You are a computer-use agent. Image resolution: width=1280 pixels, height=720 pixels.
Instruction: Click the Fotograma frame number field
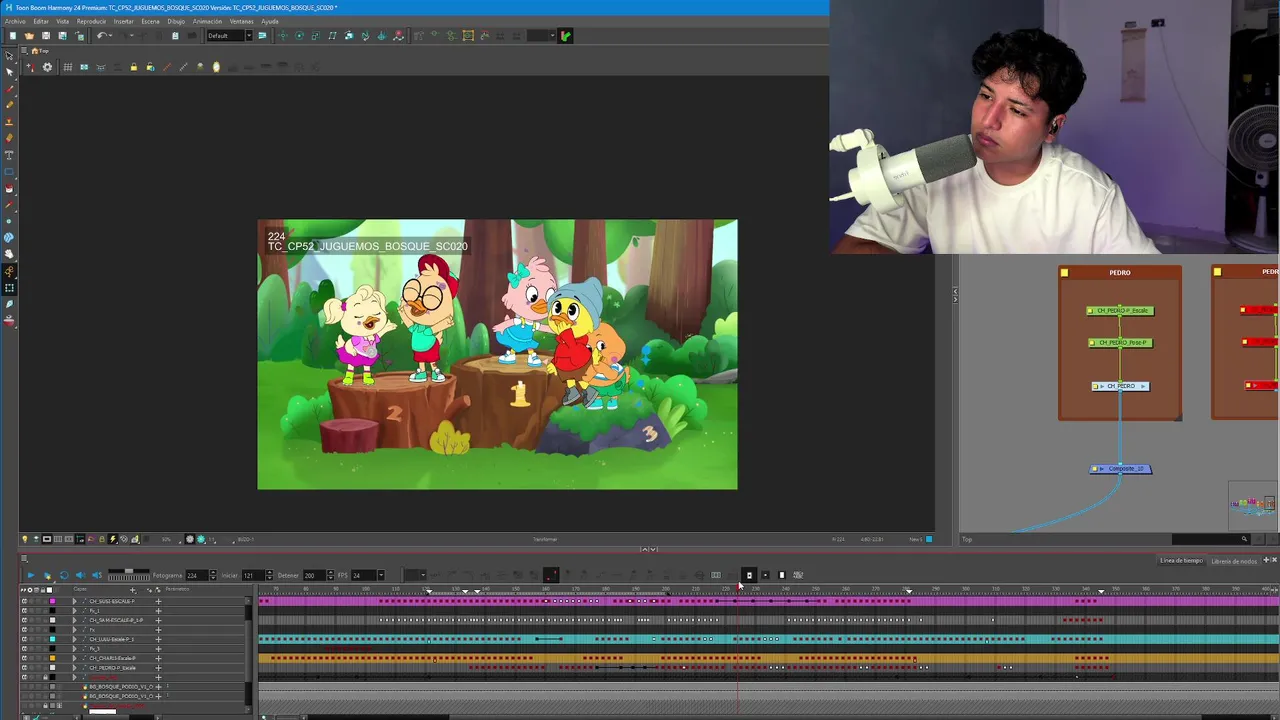click(x=197, y=575)
